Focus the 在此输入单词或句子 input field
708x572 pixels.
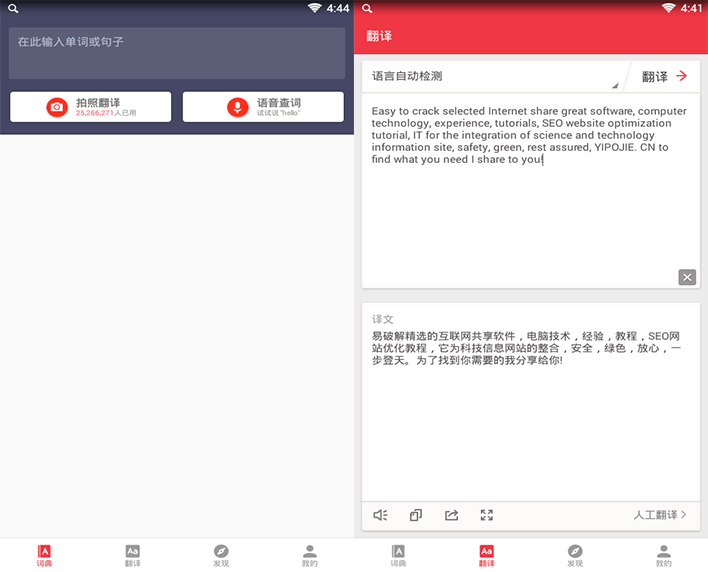coord(176,53)
